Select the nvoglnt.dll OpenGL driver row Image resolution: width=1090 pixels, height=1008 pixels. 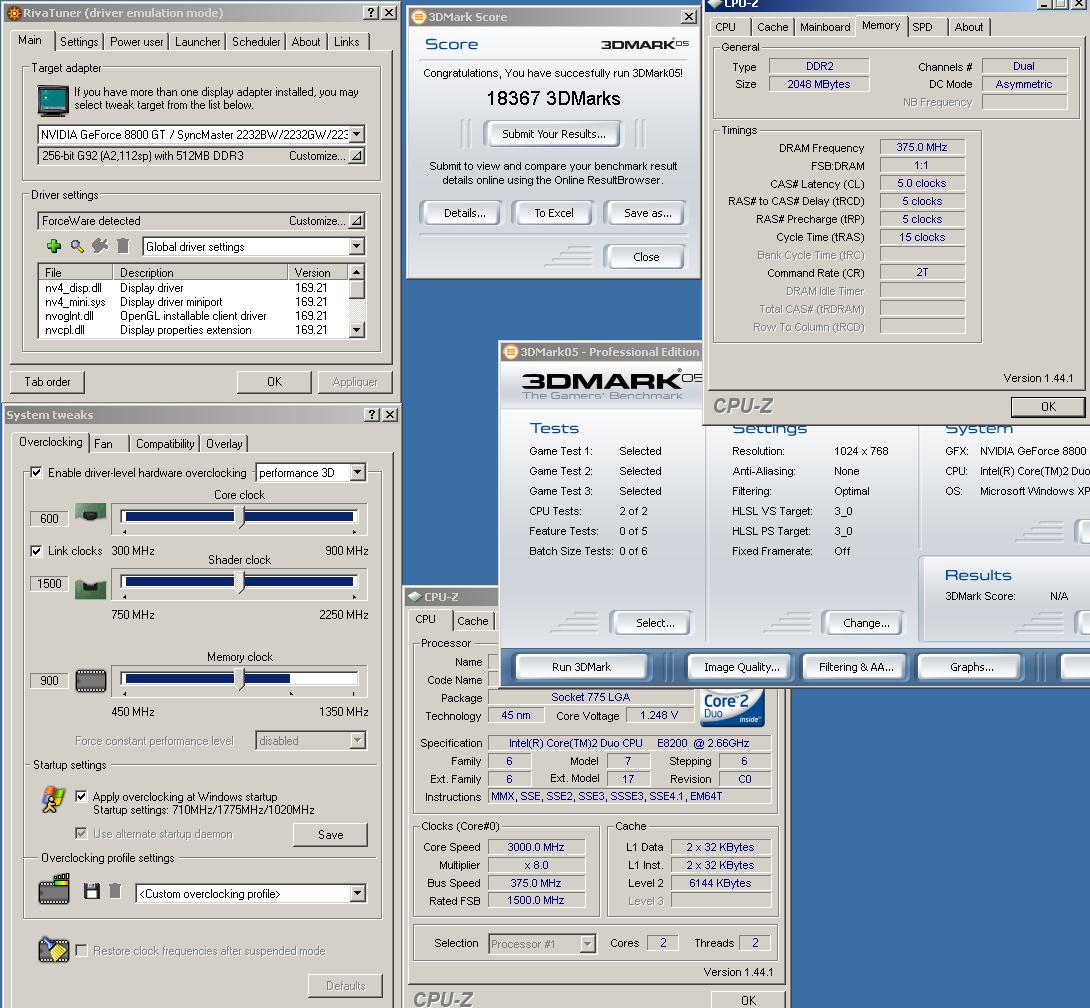193,316
